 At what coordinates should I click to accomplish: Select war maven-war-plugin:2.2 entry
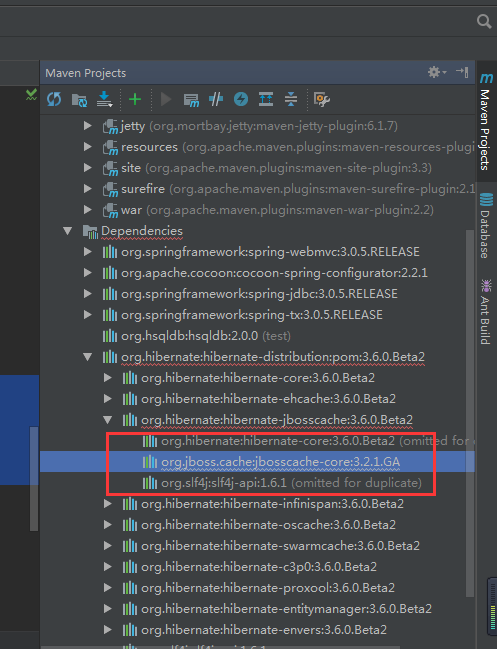tap(277, 210)
